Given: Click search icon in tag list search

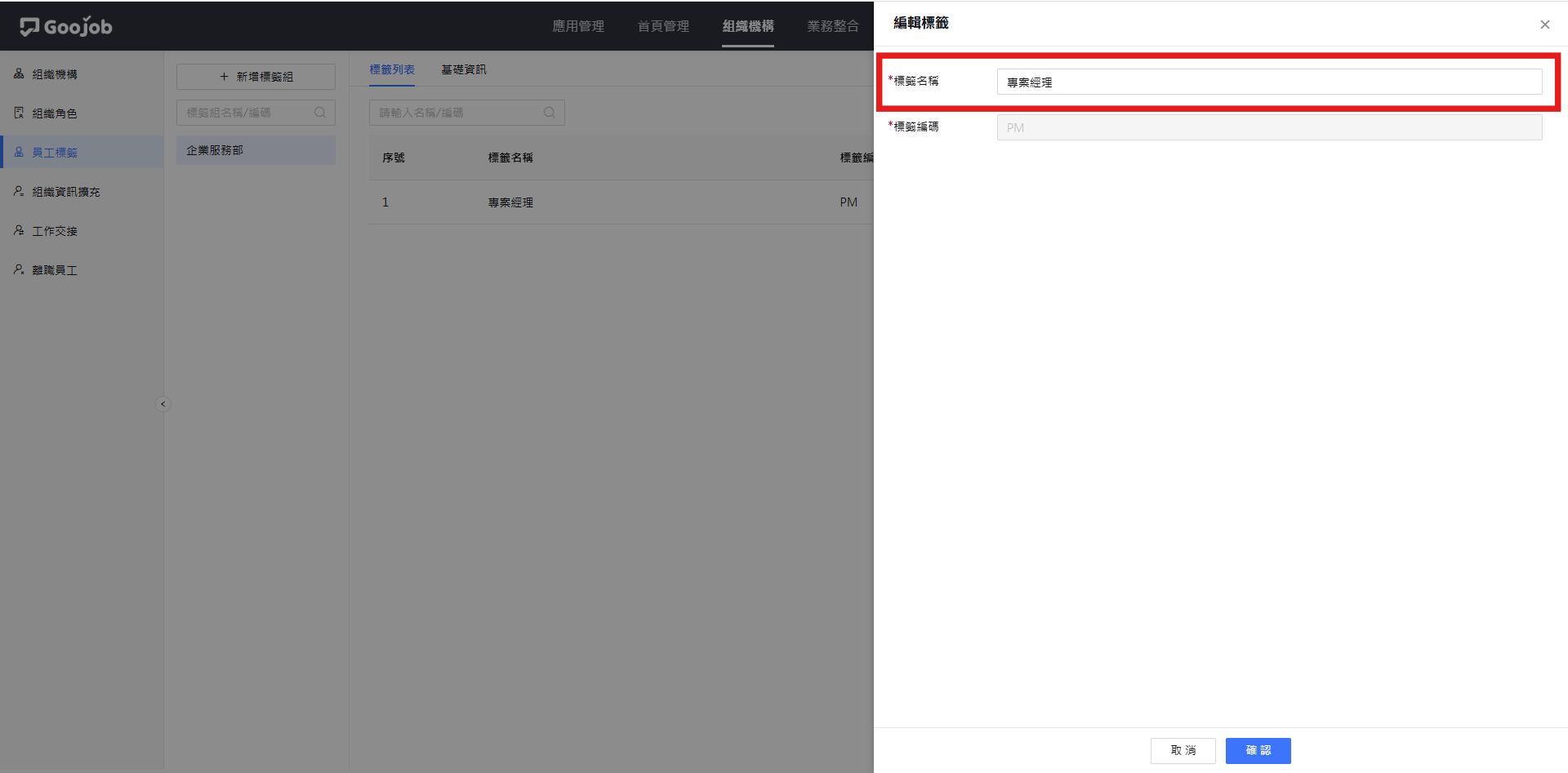Looking at the screenshot, I should point(550,113).
